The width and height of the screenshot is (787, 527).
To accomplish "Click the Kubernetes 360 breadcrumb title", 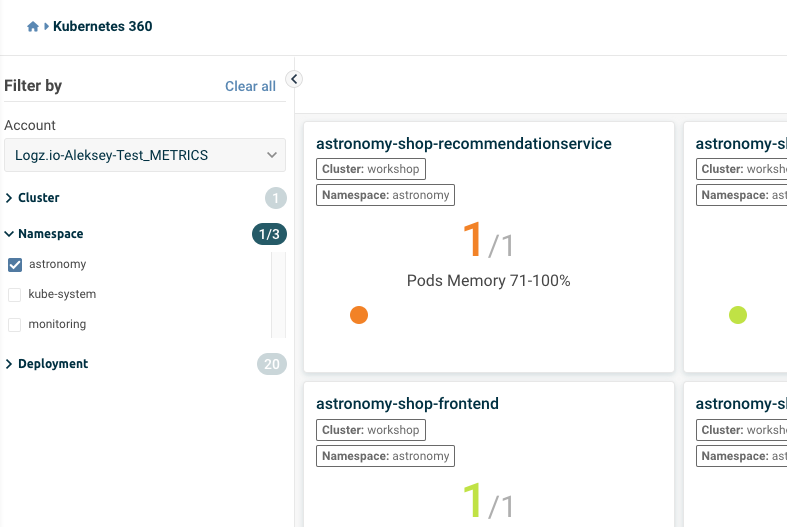I will [102, 26].
